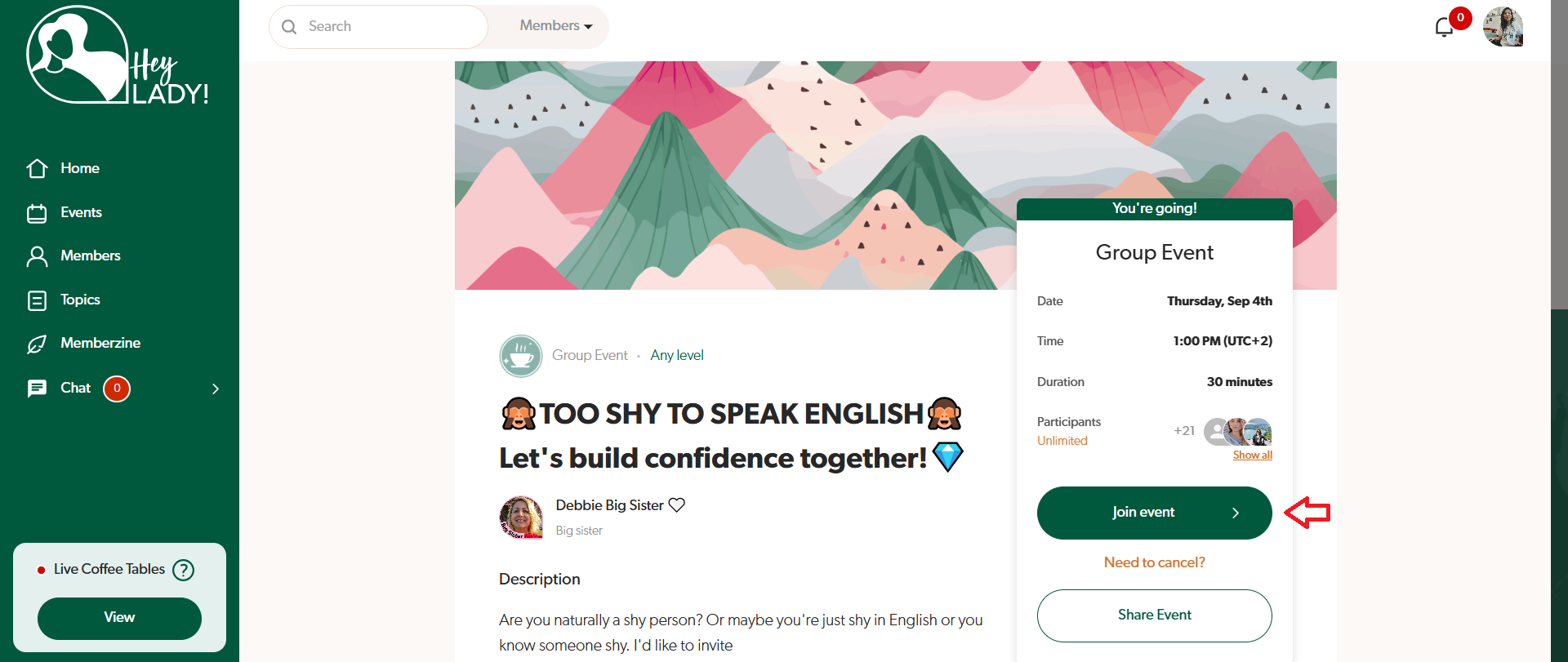Click the Chat bubble icon
Image resolution: width=1568 pixels, height=662 pixels.
pyautogui.click(x=37, y=389)
